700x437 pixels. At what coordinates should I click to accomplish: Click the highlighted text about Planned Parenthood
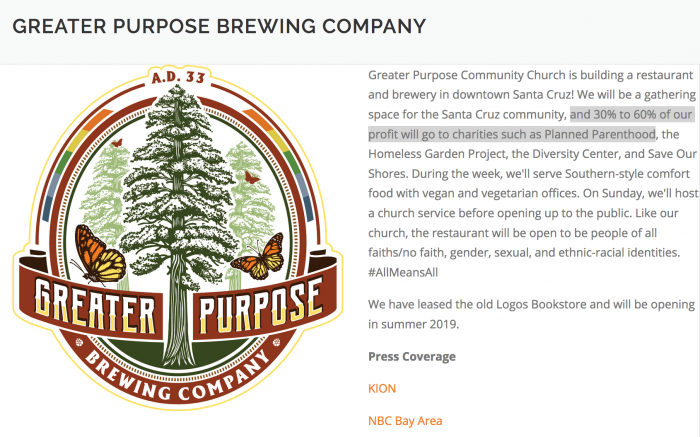coord(531,124)
